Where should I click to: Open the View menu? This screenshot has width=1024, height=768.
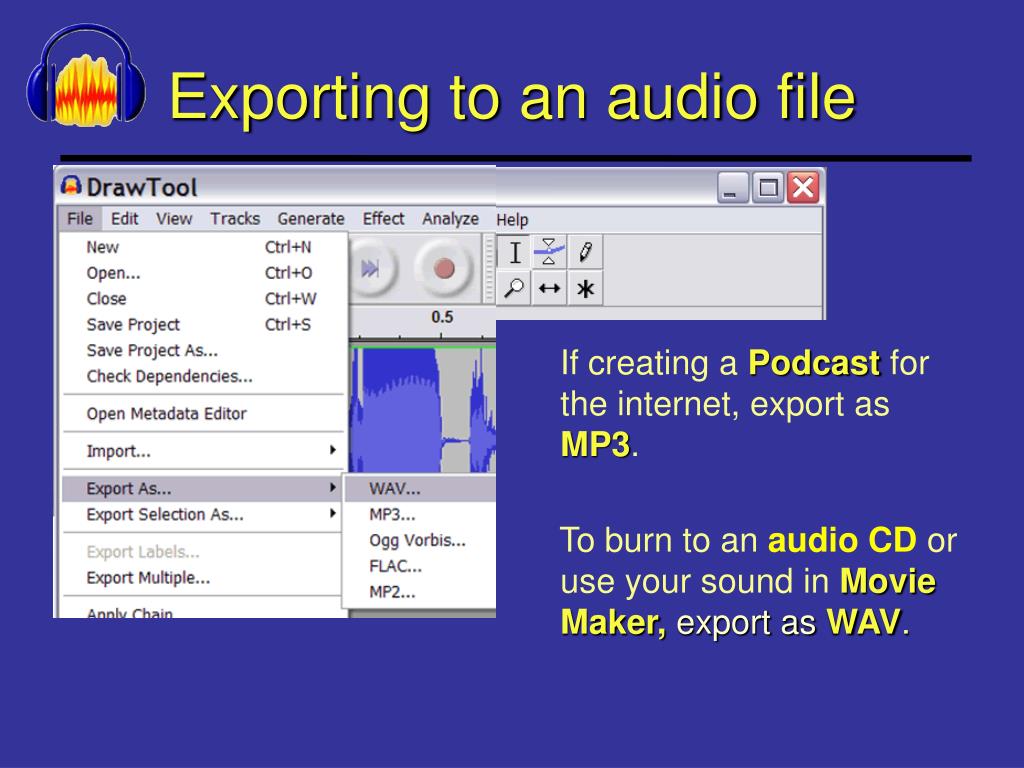click(x=174, y=219)
